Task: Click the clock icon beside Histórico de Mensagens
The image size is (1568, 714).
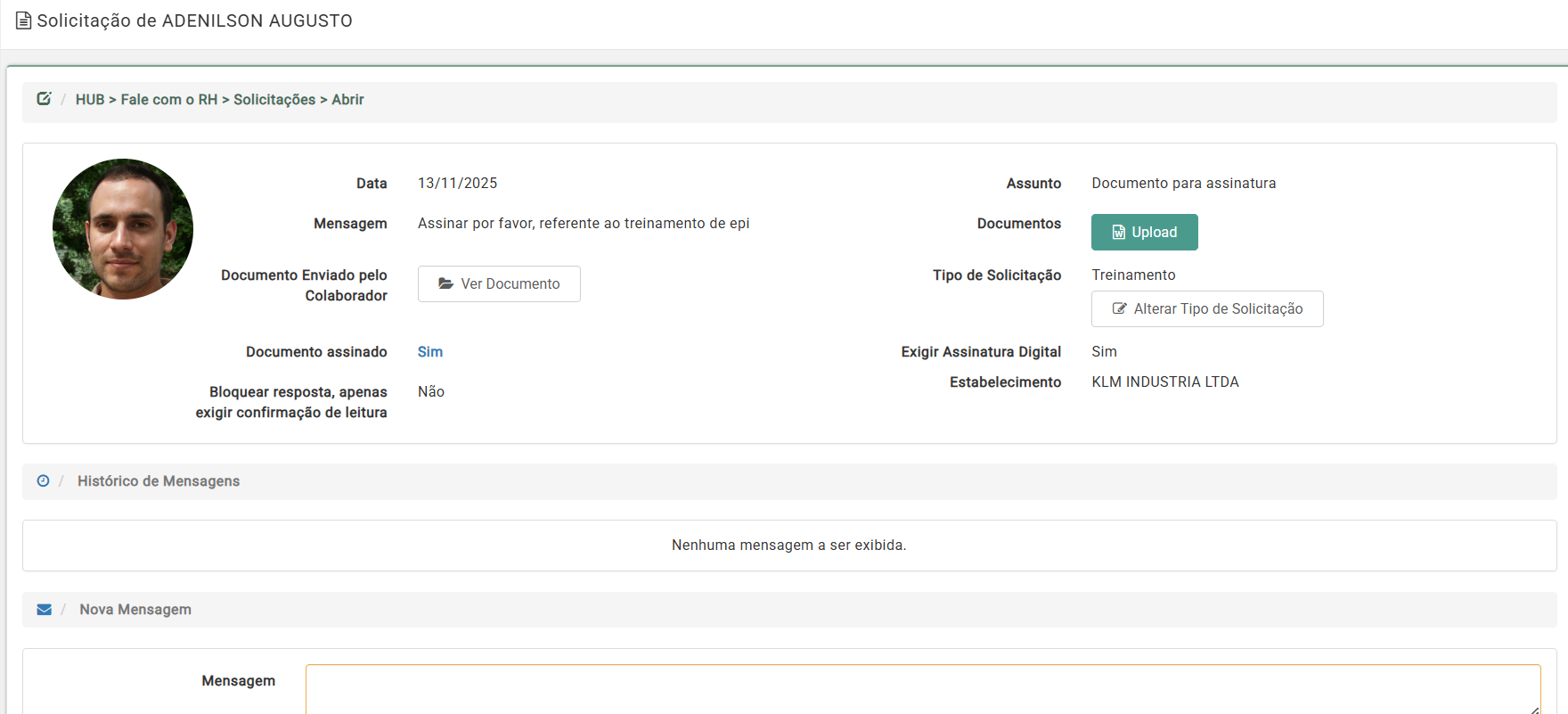Action: [43, 481]
